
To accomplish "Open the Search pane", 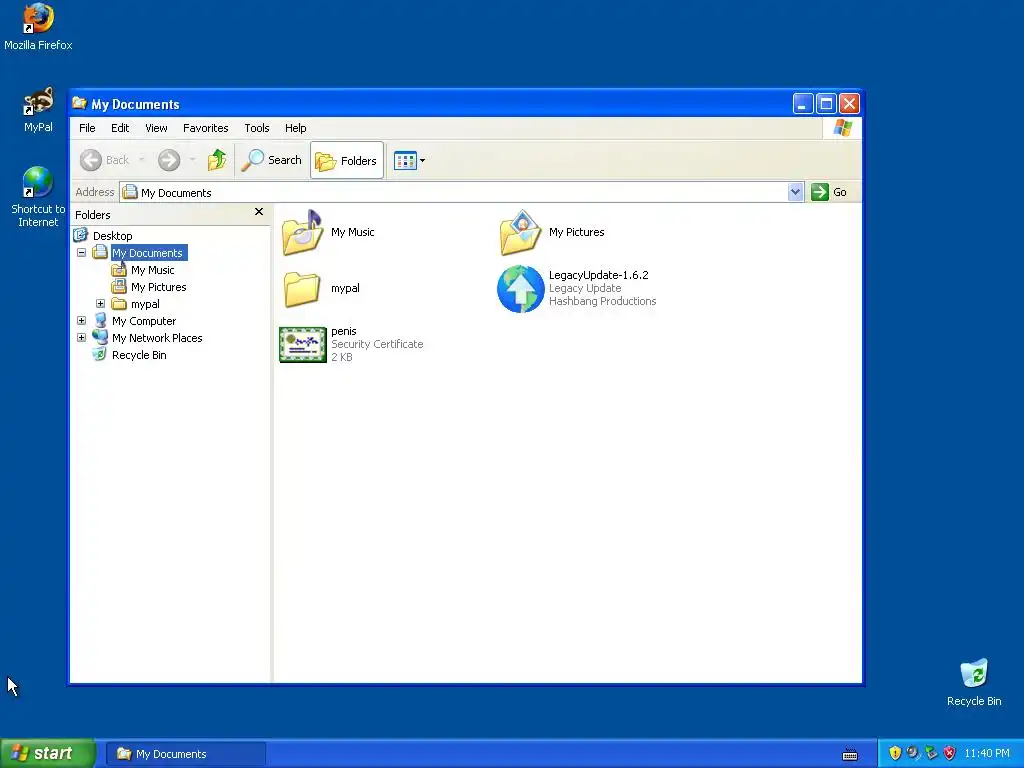I will [x=272, y=160].
